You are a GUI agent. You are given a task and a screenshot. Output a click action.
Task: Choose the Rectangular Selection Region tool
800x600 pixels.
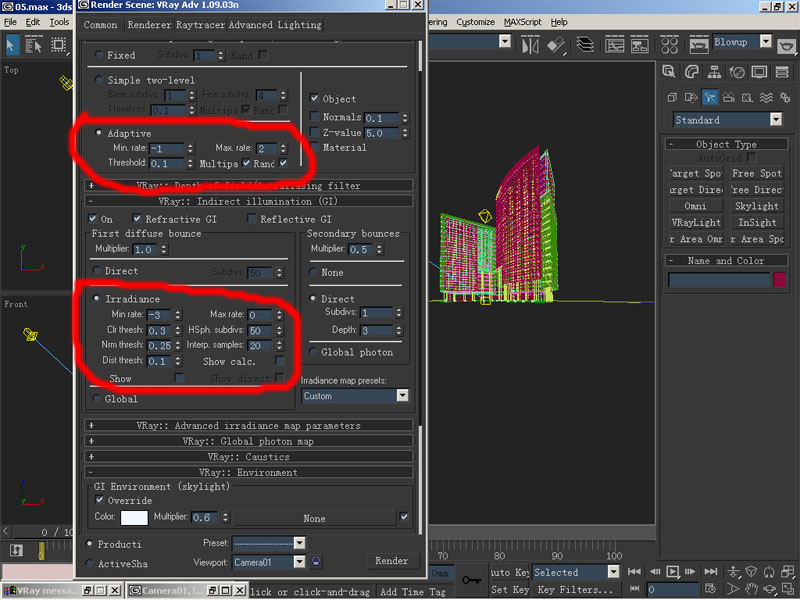coord(59,45)
